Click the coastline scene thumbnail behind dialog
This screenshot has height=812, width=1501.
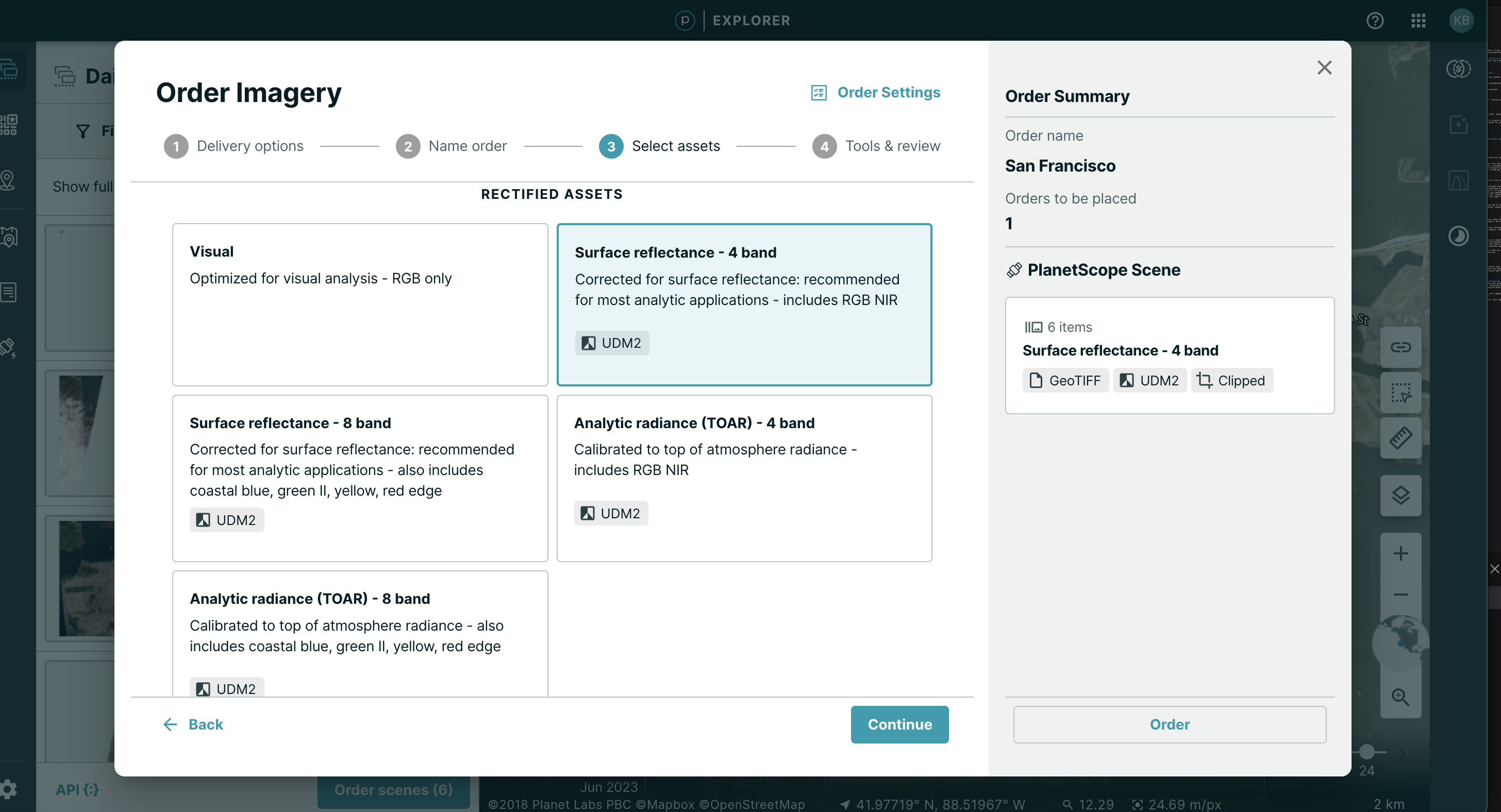pos(86,578)
